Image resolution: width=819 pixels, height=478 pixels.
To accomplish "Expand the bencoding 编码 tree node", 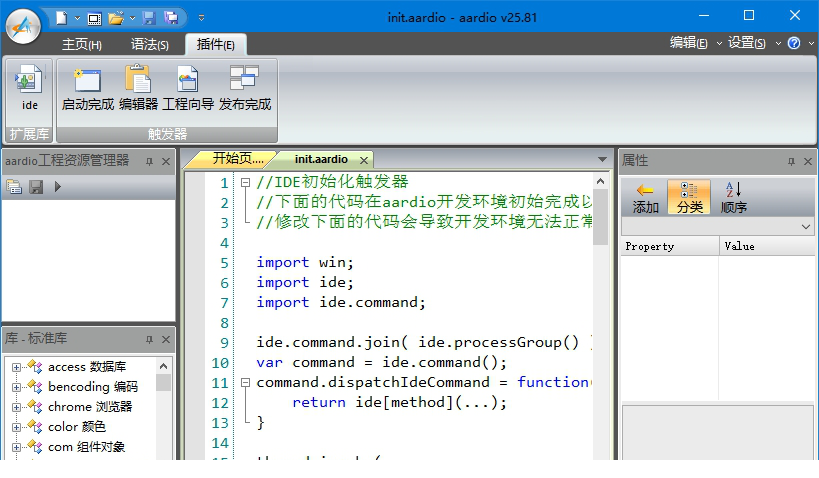I will (16, 387).
